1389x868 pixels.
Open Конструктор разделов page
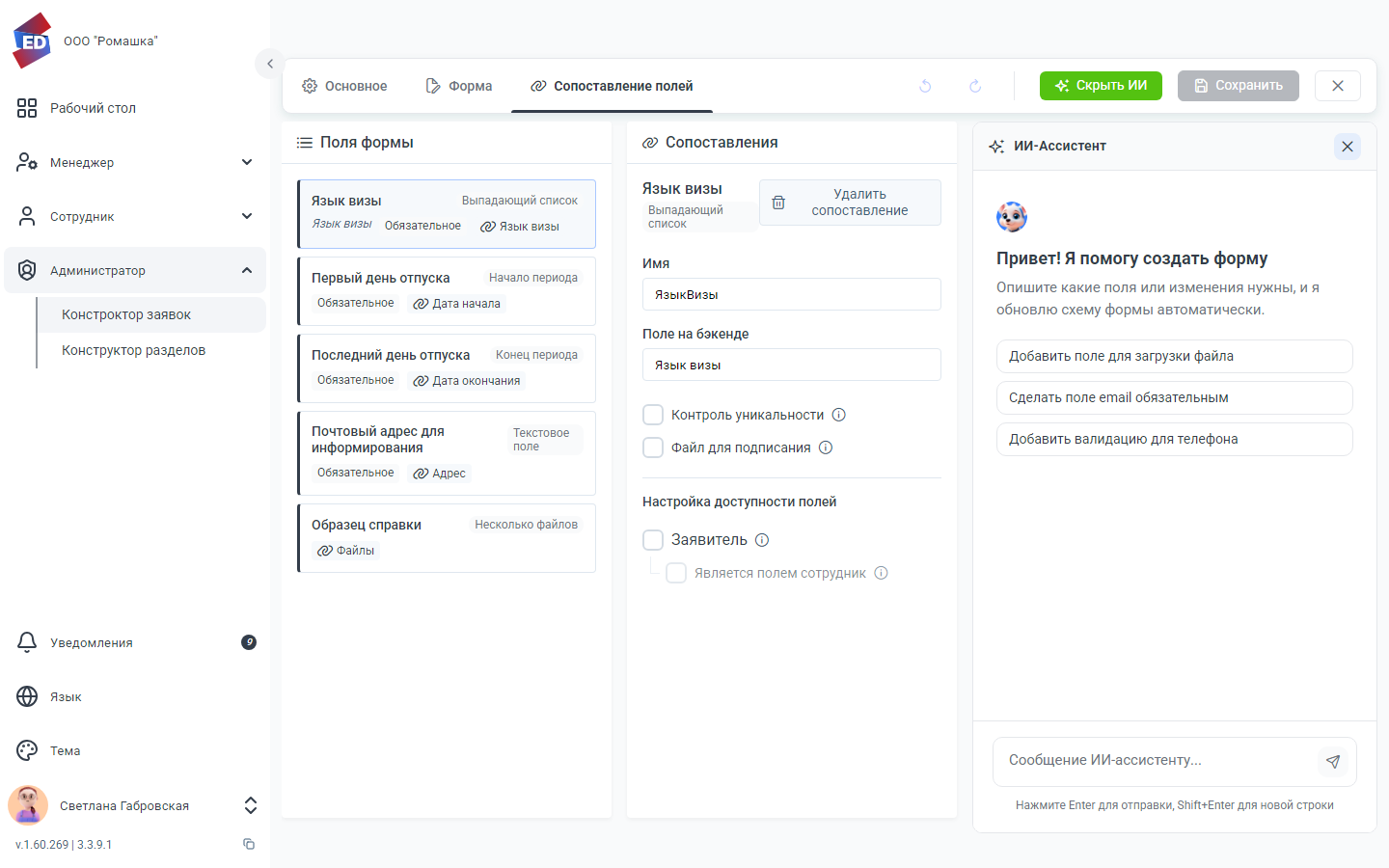point(151,350)
